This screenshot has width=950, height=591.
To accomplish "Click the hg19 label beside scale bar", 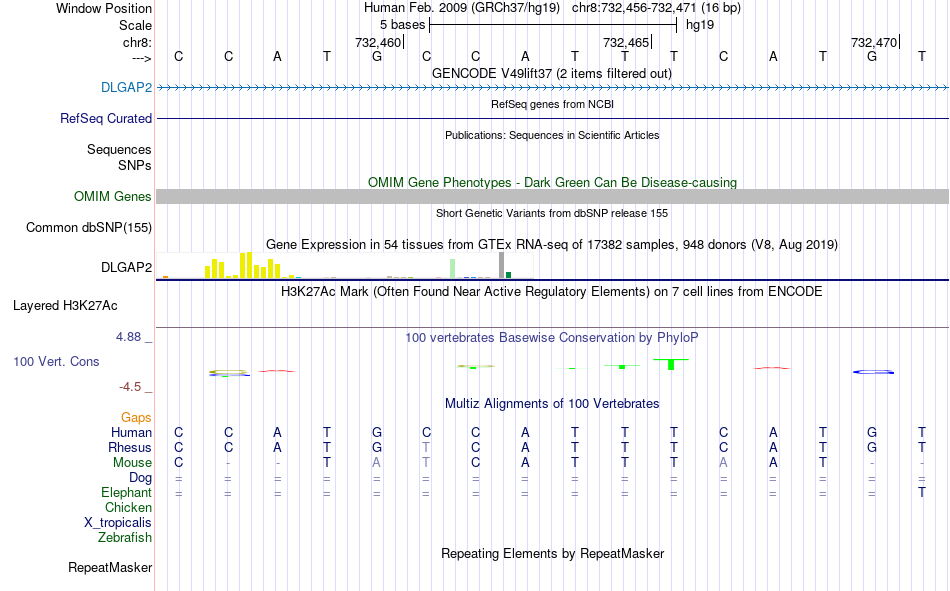I will pos(700,25).
